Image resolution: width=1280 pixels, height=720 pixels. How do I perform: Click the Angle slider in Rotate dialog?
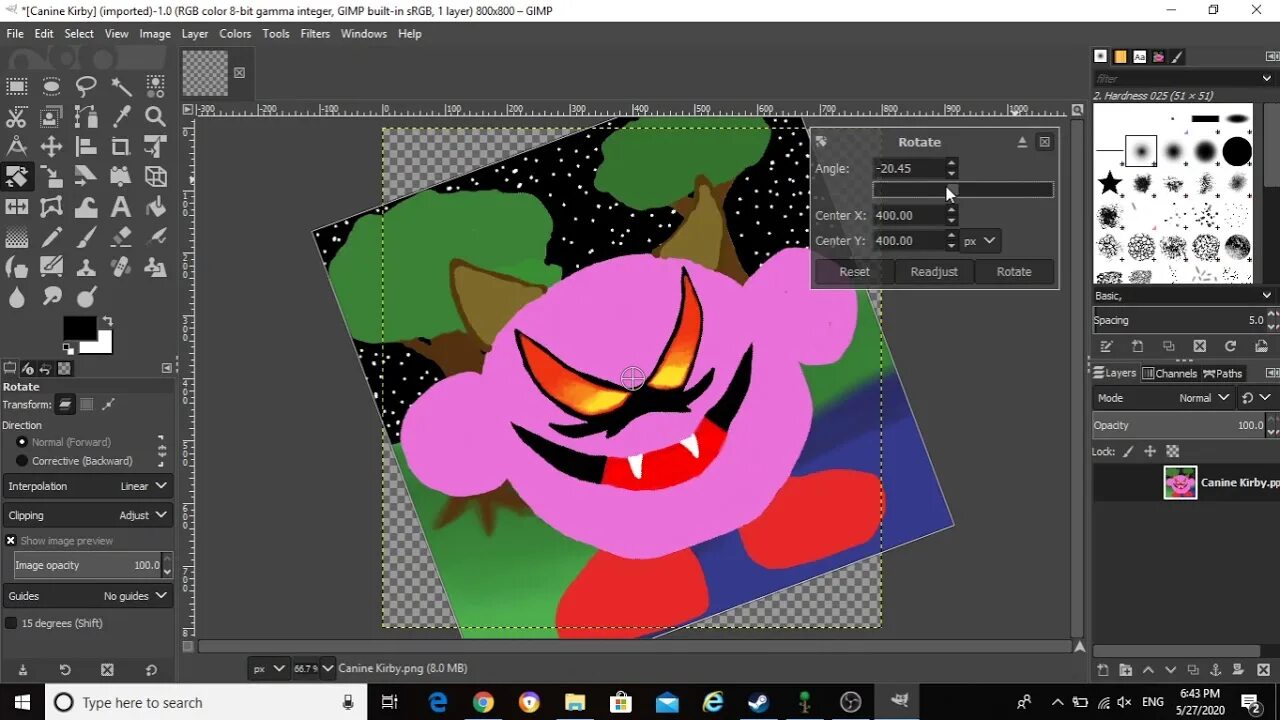pyautogui.click(x=963, y=190)
